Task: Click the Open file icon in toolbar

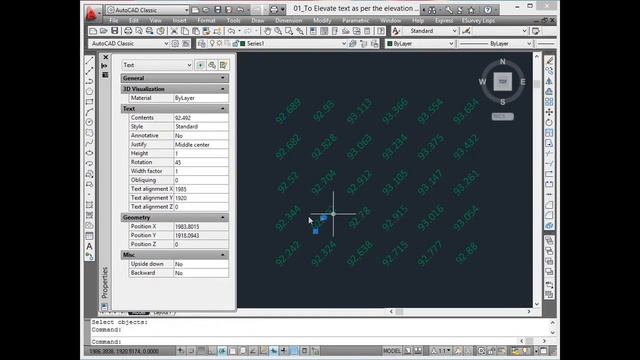Action: point(104,31)
